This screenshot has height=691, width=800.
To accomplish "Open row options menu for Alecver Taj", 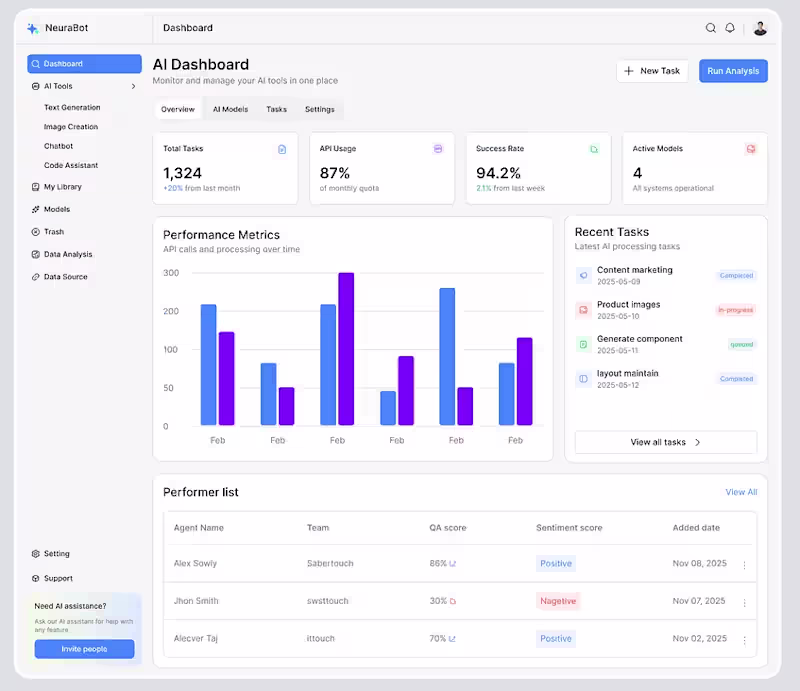I will [744, 640].
